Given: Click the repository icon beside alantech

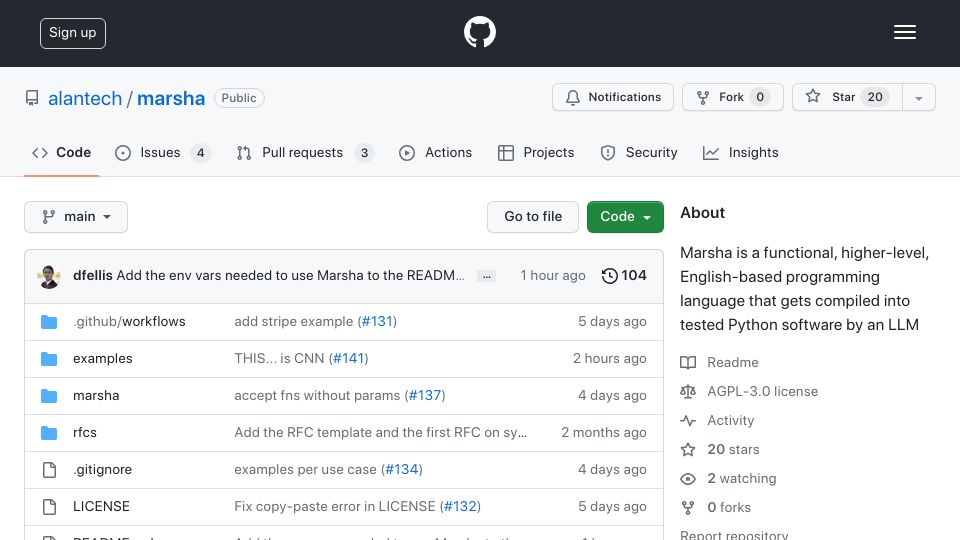Looking at the screenshot, I should 32,98.
